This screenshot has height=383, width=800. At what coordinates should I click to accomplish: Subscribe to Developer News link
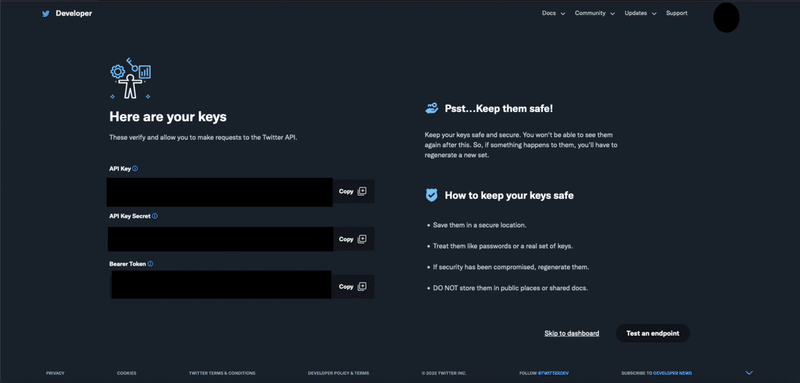point(672,373)
